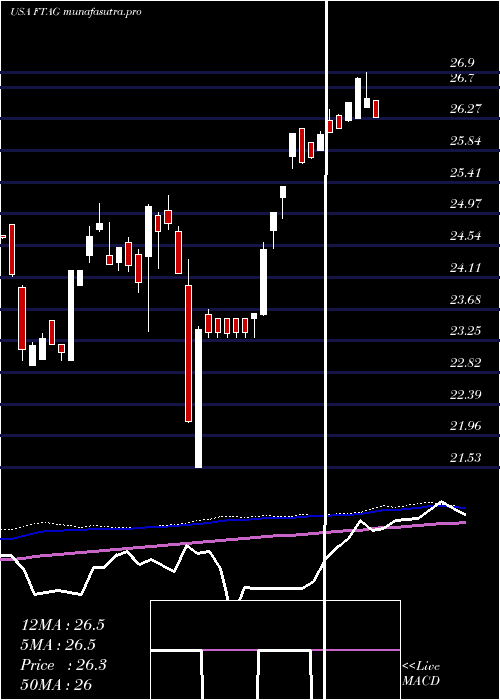Click the 25.84 price level label
This screenshot has width=500, height=700.
point(466,141)
